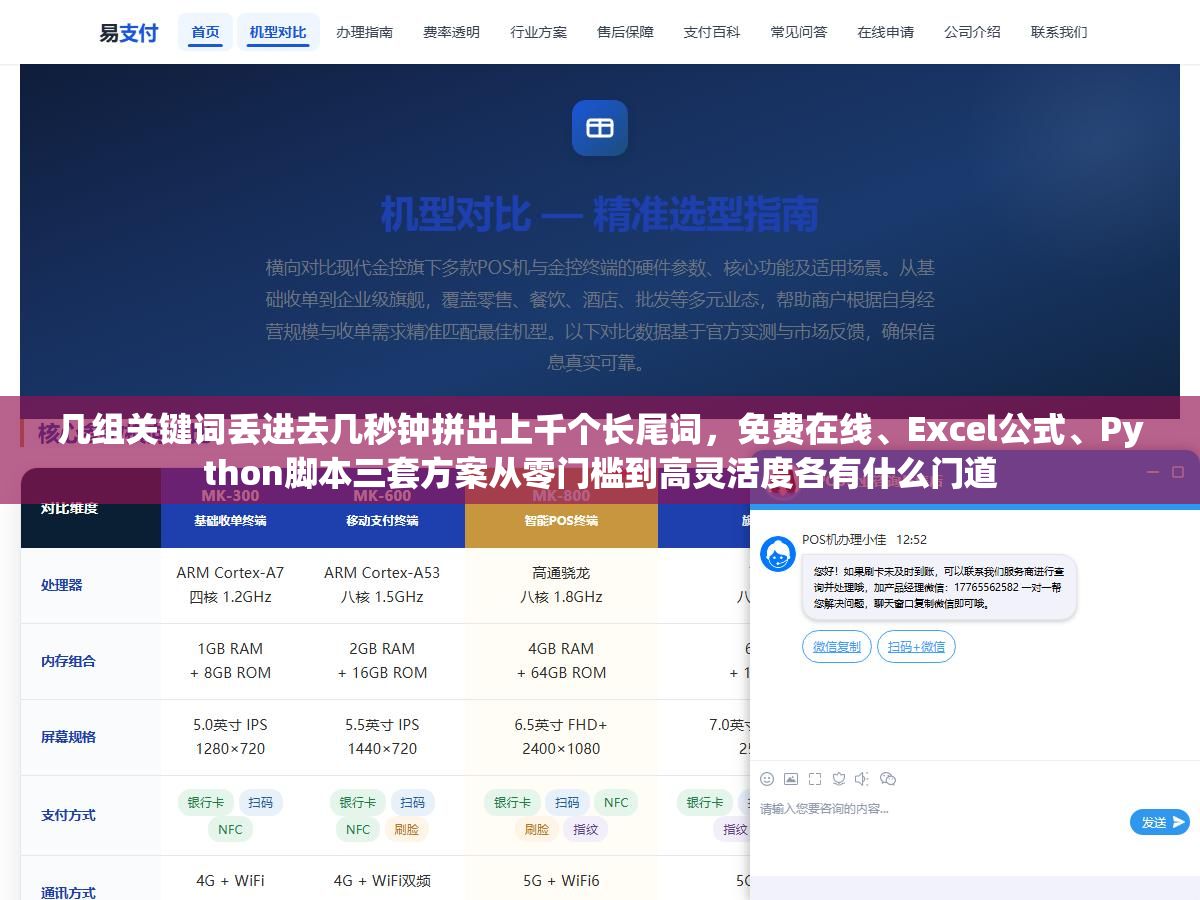Click the 6.5英寸 FHD+ 2400×1080 cell
Screen dimensions: 1200x900
tap(561, 737)
